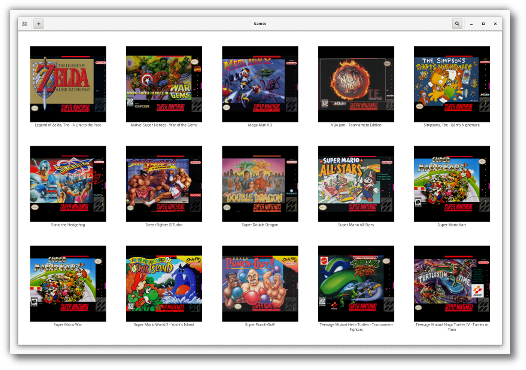Minimize the Games window
This screenshot has width=526, height=370.
tap(471, 24)
